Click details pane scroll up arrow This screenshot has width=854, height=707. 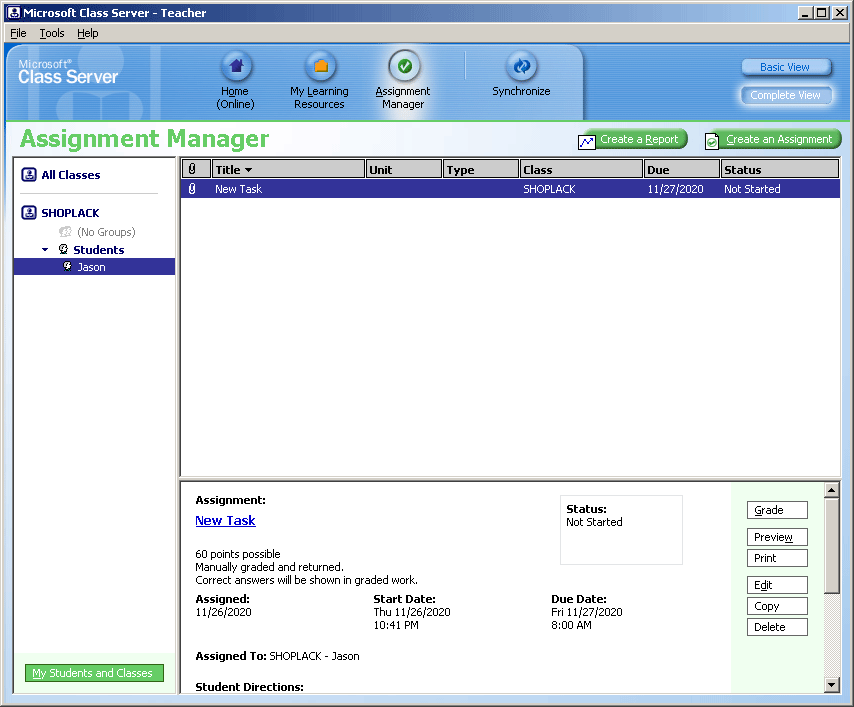(x=832, y=491)
